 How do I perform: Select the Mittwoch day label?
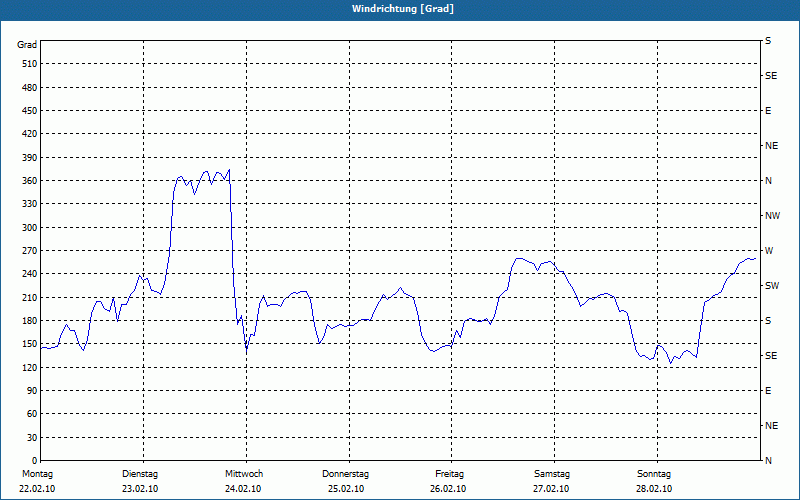pos(244,474)
